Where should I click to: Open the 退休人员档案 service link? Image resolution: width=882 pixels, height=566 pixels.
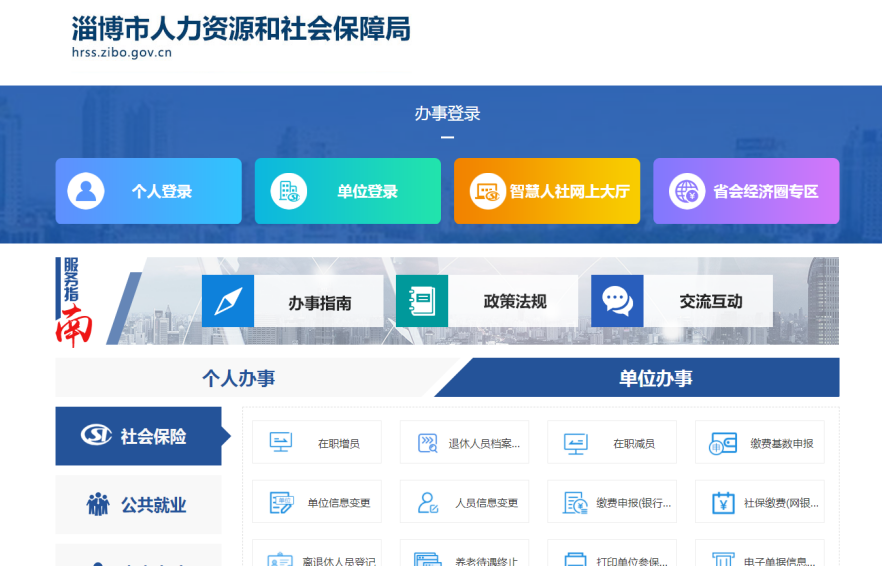[465, 443]
